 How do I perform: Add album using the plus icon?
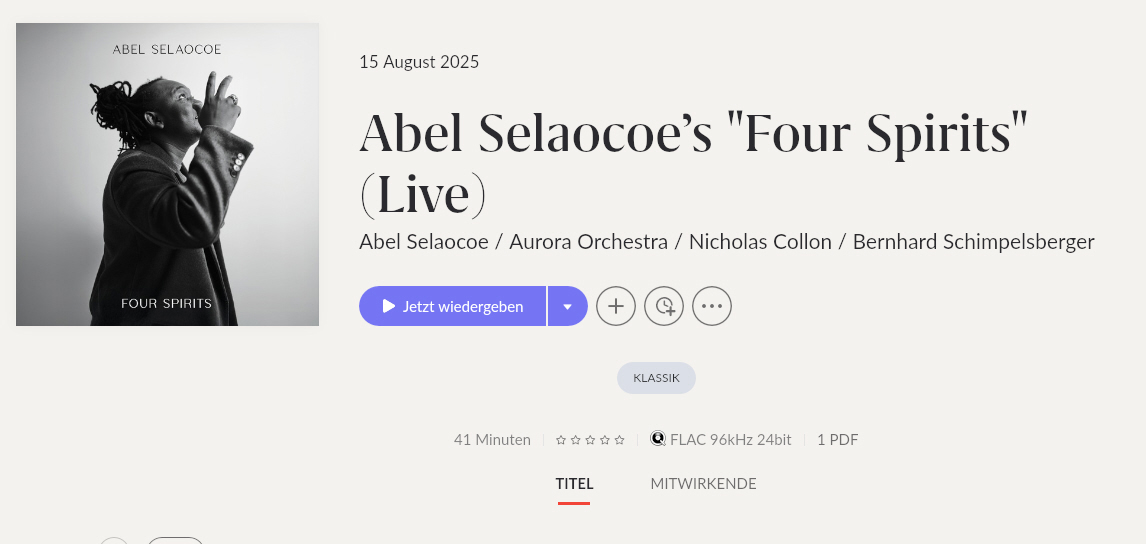[616, 306]
